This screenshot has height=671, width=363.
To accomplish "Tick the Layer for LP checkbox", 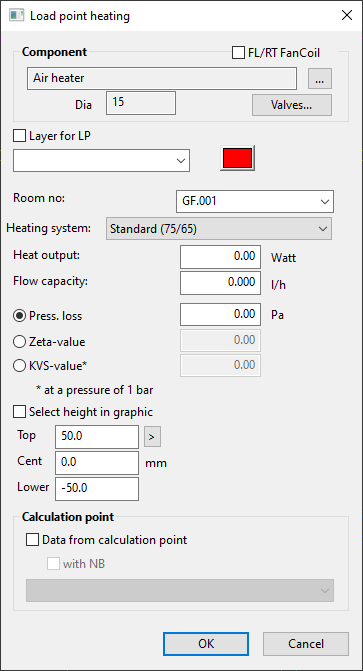I will [x=19, y=136].
